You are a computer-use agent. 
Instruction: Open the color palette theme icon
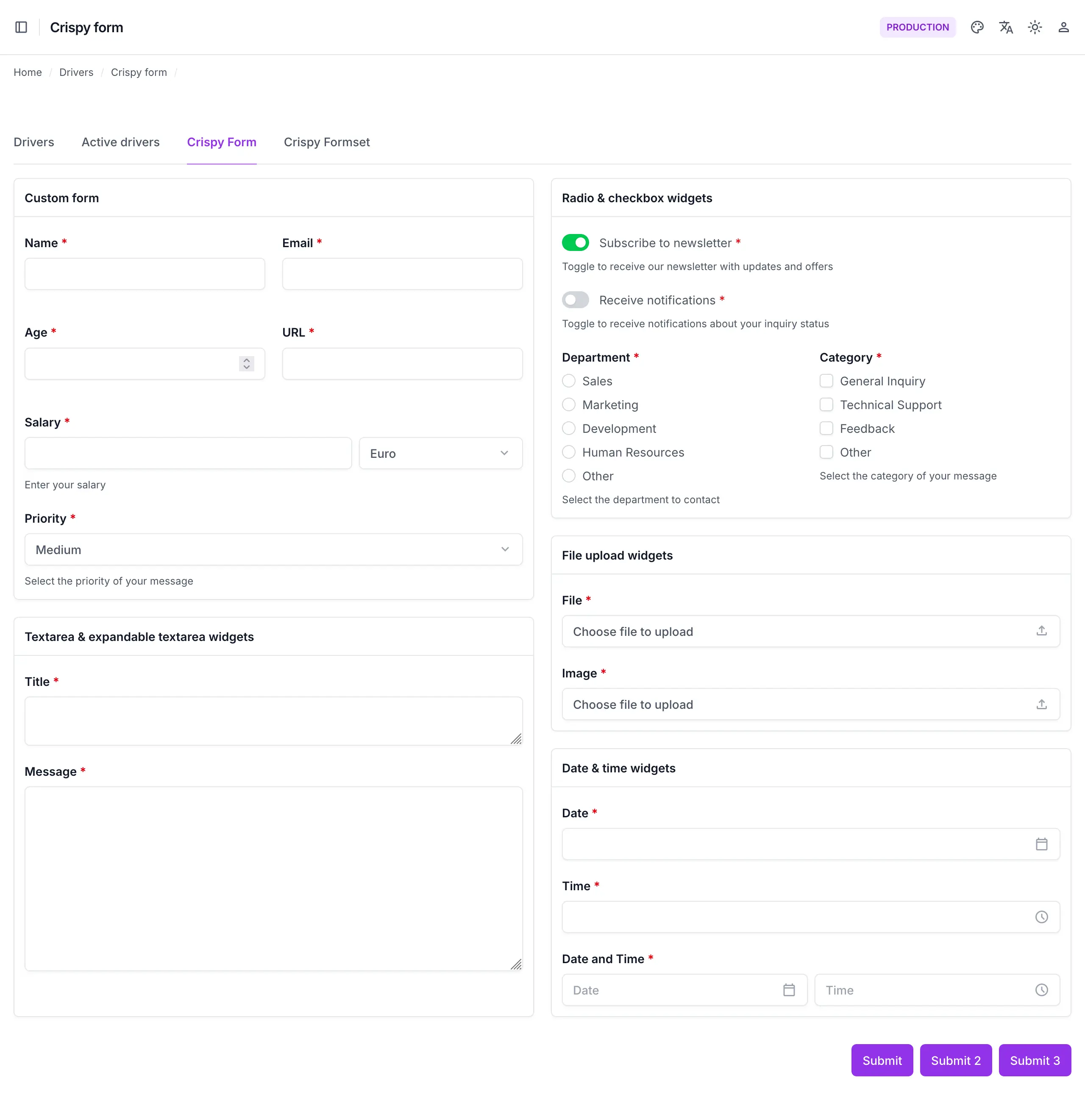977,28
